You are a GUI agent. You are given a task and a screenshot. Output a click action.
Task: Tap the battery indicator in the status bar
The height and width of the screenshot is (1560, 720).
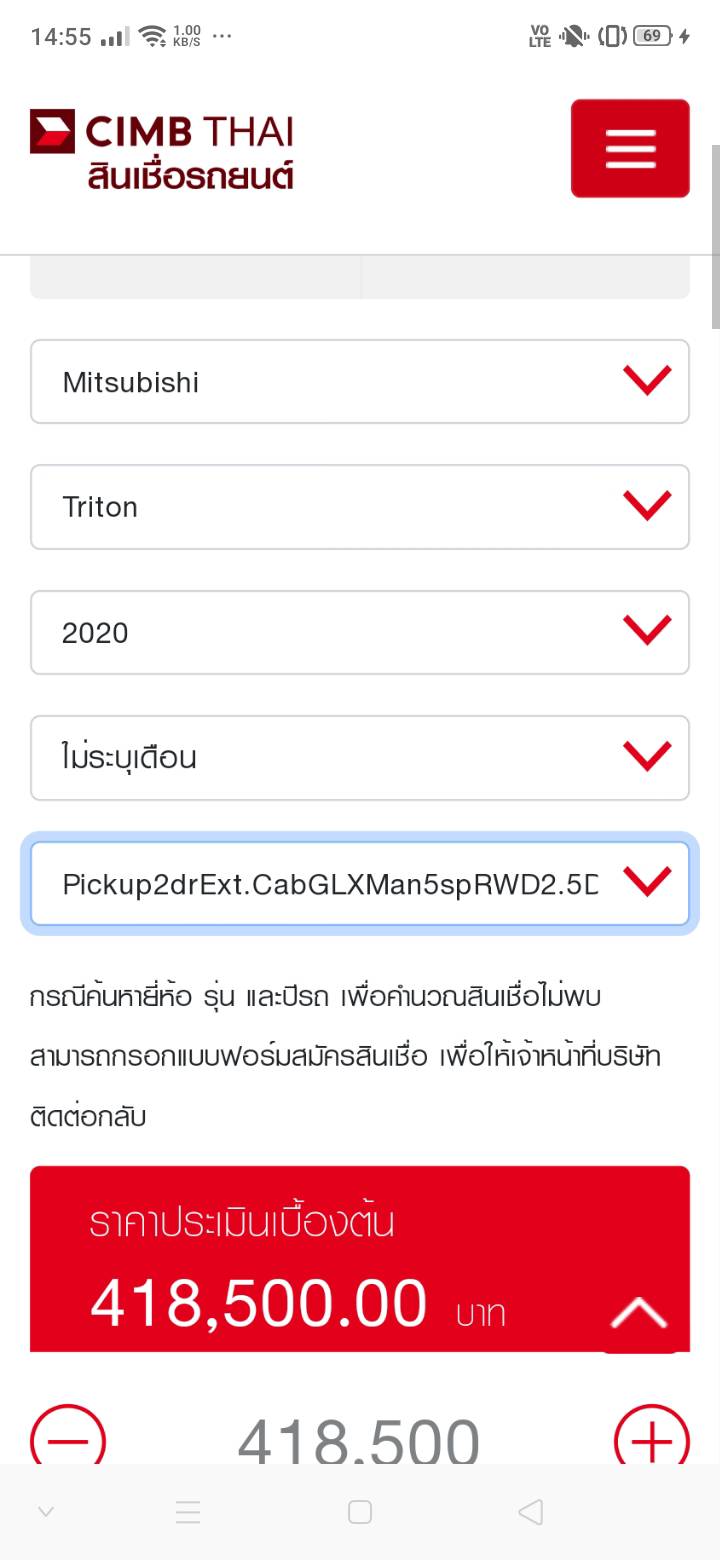click(654, 37)
